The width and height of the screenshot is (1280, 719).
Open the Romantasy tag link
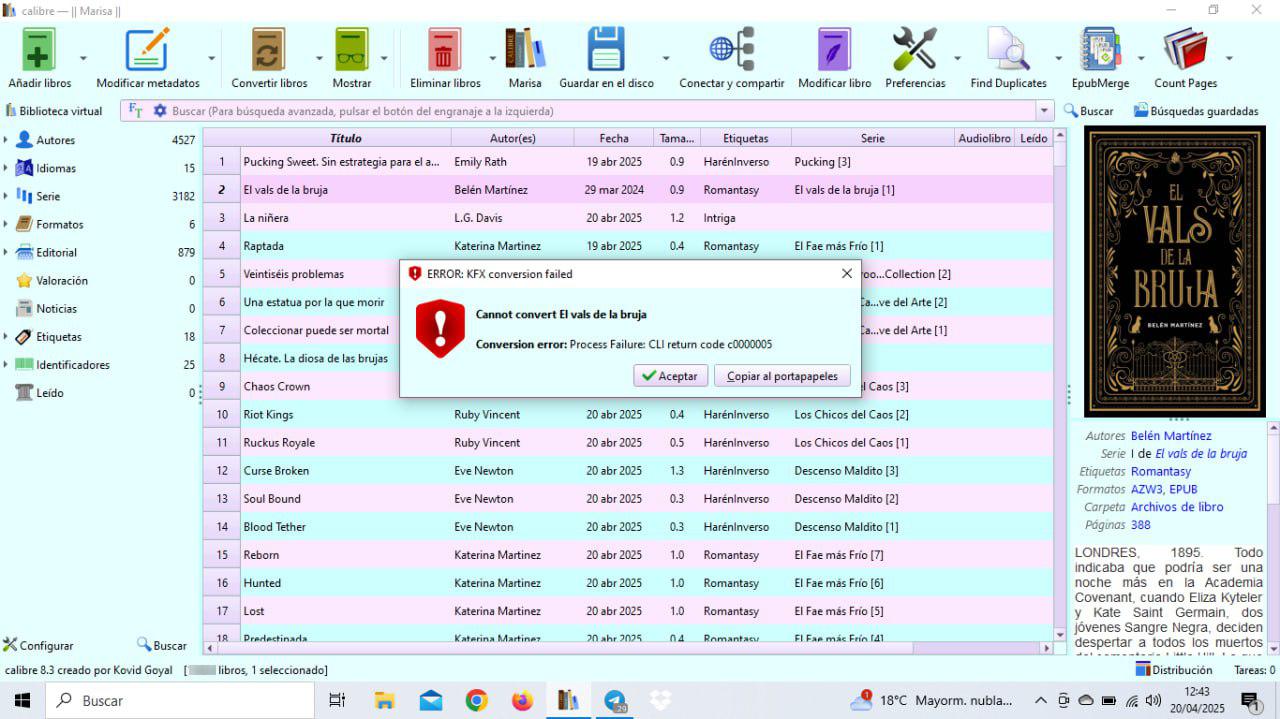point(1160,472)
